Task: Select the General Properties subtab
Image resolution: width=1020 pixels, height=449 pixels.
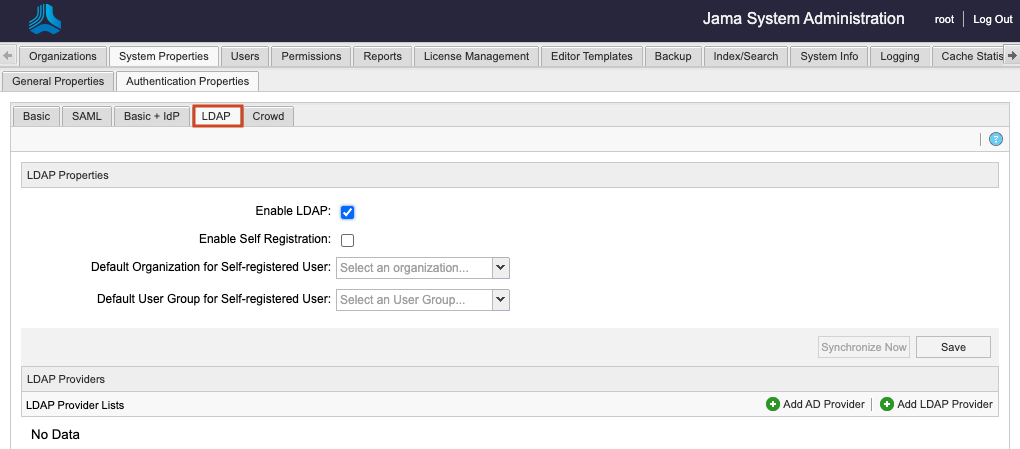Action: pyautogui.click(x=58, y=81)
